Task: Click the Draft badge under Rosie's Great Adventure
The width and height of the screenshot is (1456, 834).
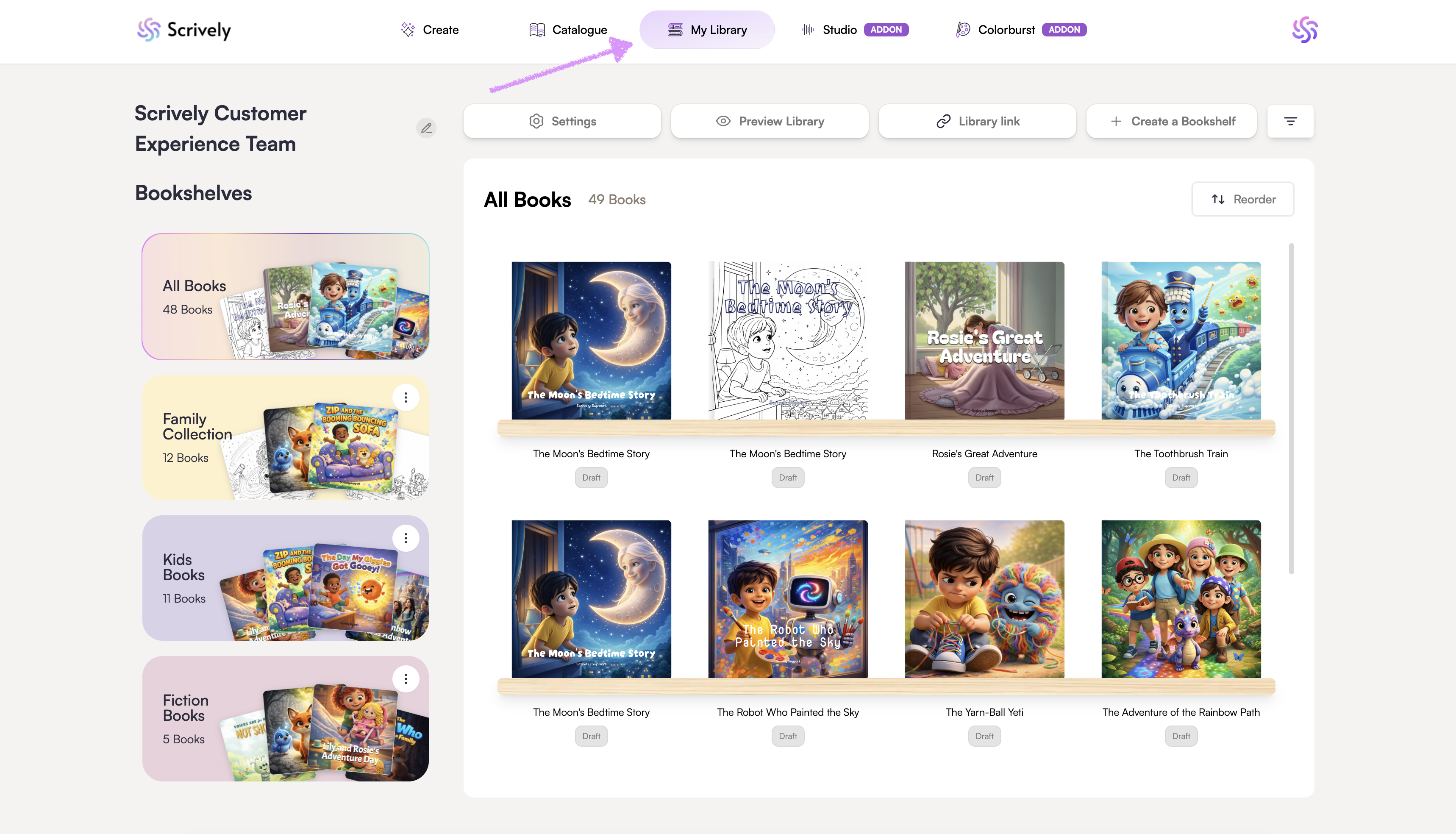Action: 984,478
